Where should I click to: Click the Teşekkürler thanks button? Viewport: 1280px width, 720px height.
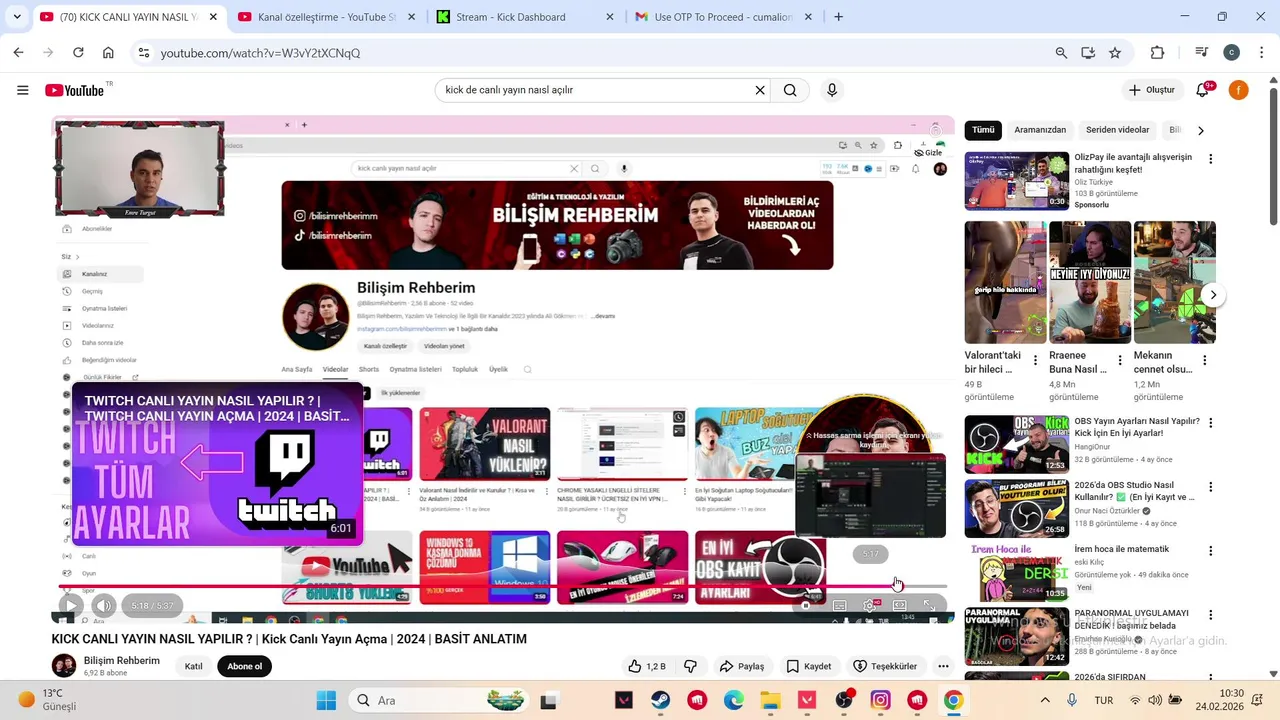point(885,666)
